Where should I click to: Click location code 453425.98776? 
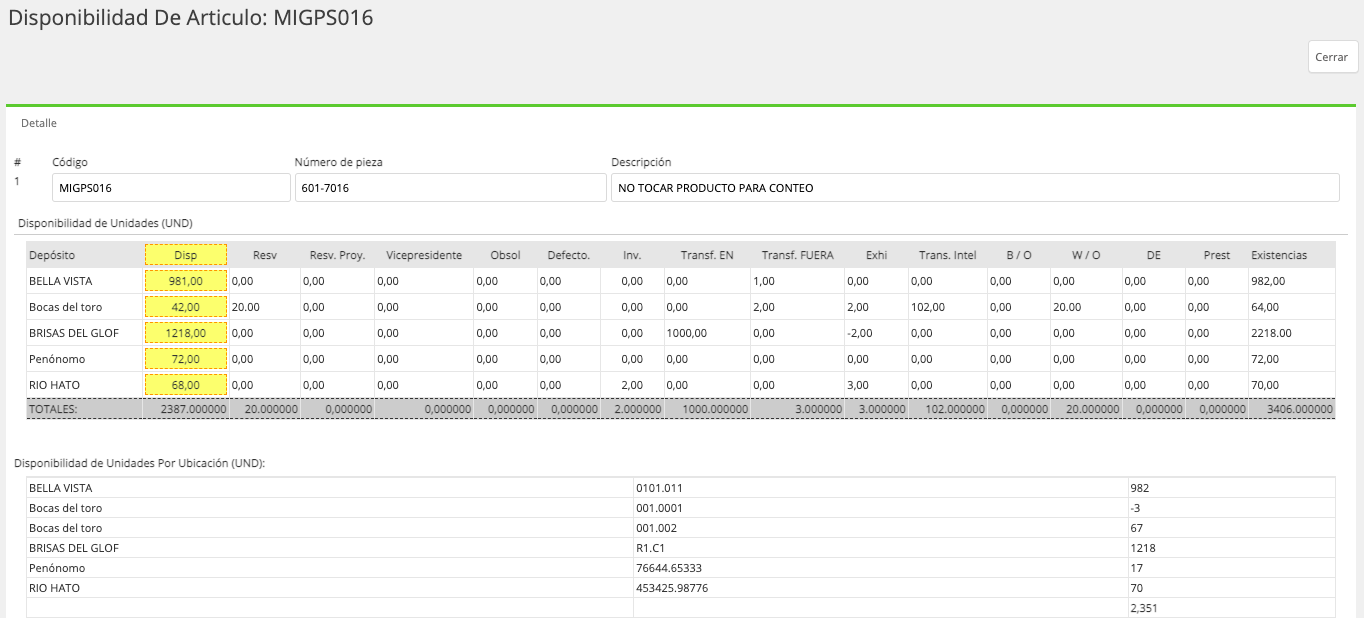pyautogui.click(x=672, y=588)
